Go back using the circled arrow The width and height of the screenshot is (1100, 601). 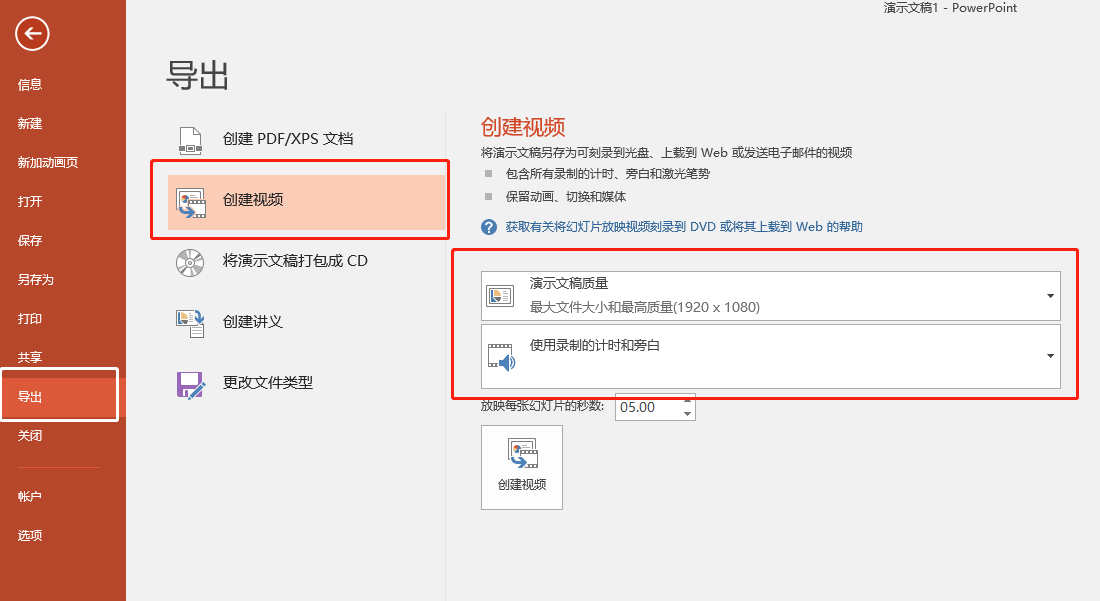coord(32,34)
